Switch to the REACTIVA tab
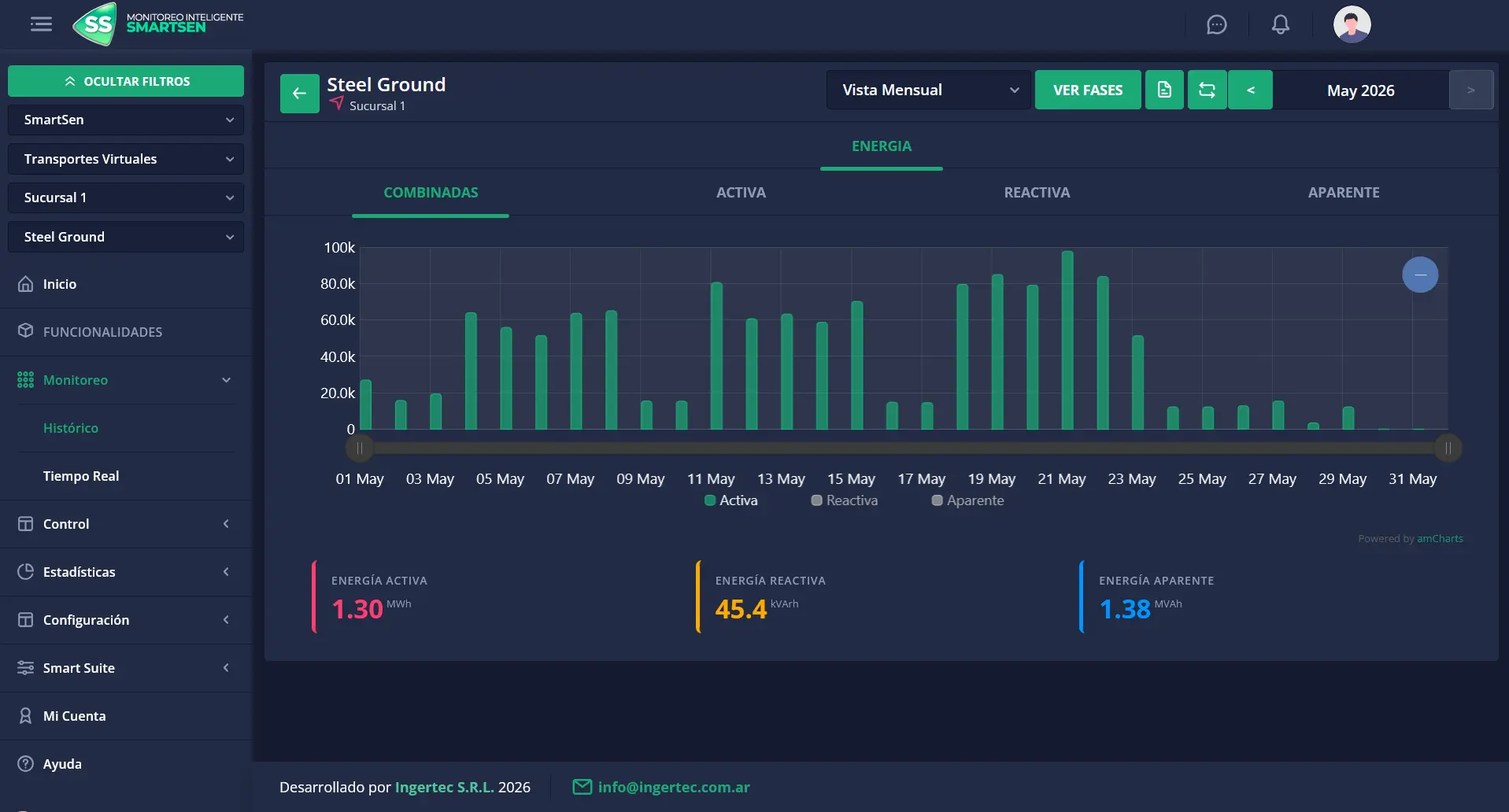The height and width of the screenshot is (812, 1509). [x=1037, y=193]
